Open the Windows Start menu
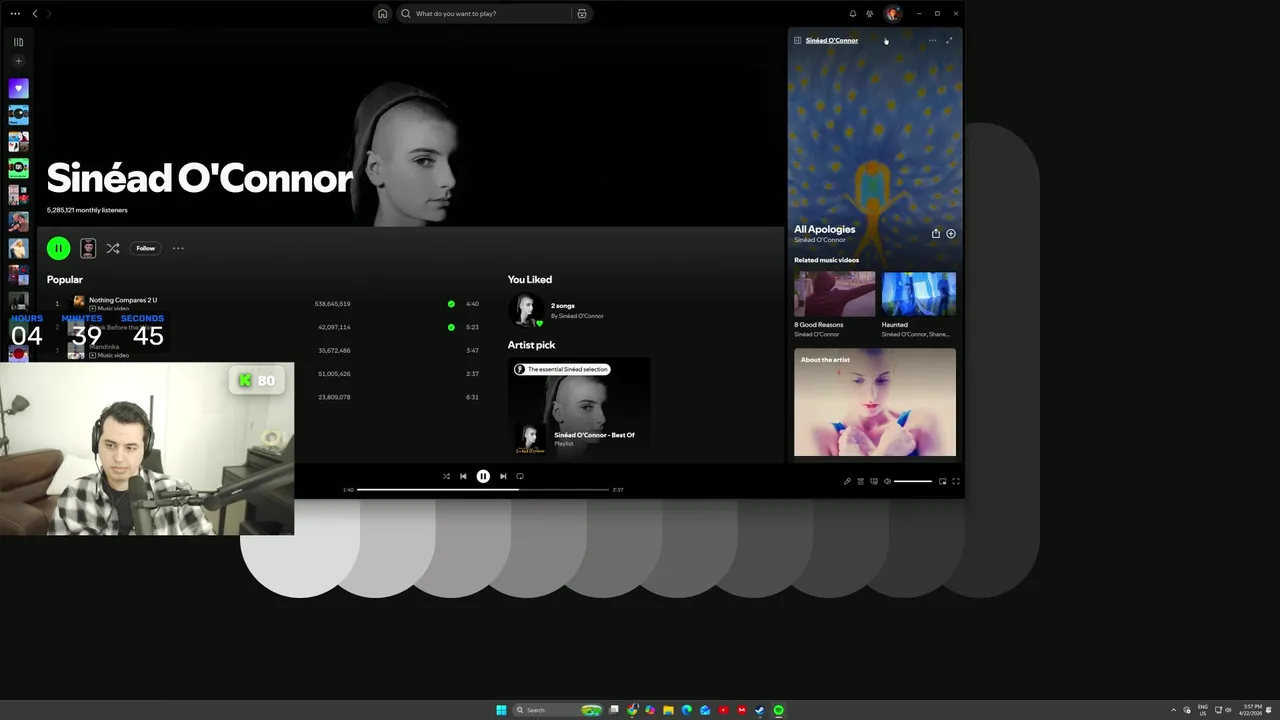This screenshot has height=720, width=1280. coord(501,710)
